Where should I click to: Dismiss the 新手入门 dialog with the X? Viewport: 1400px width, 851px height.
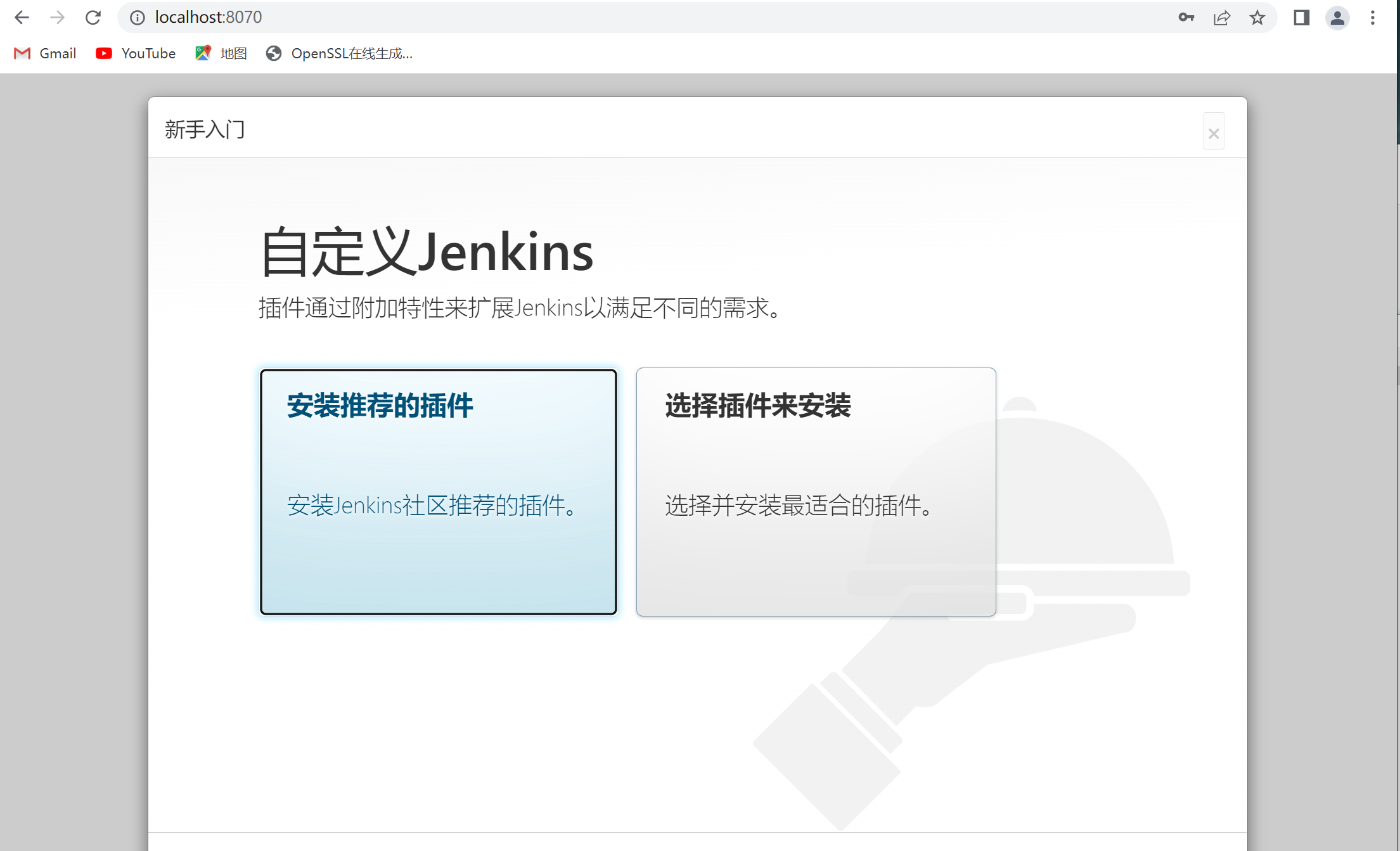[x=1214, y=132]
